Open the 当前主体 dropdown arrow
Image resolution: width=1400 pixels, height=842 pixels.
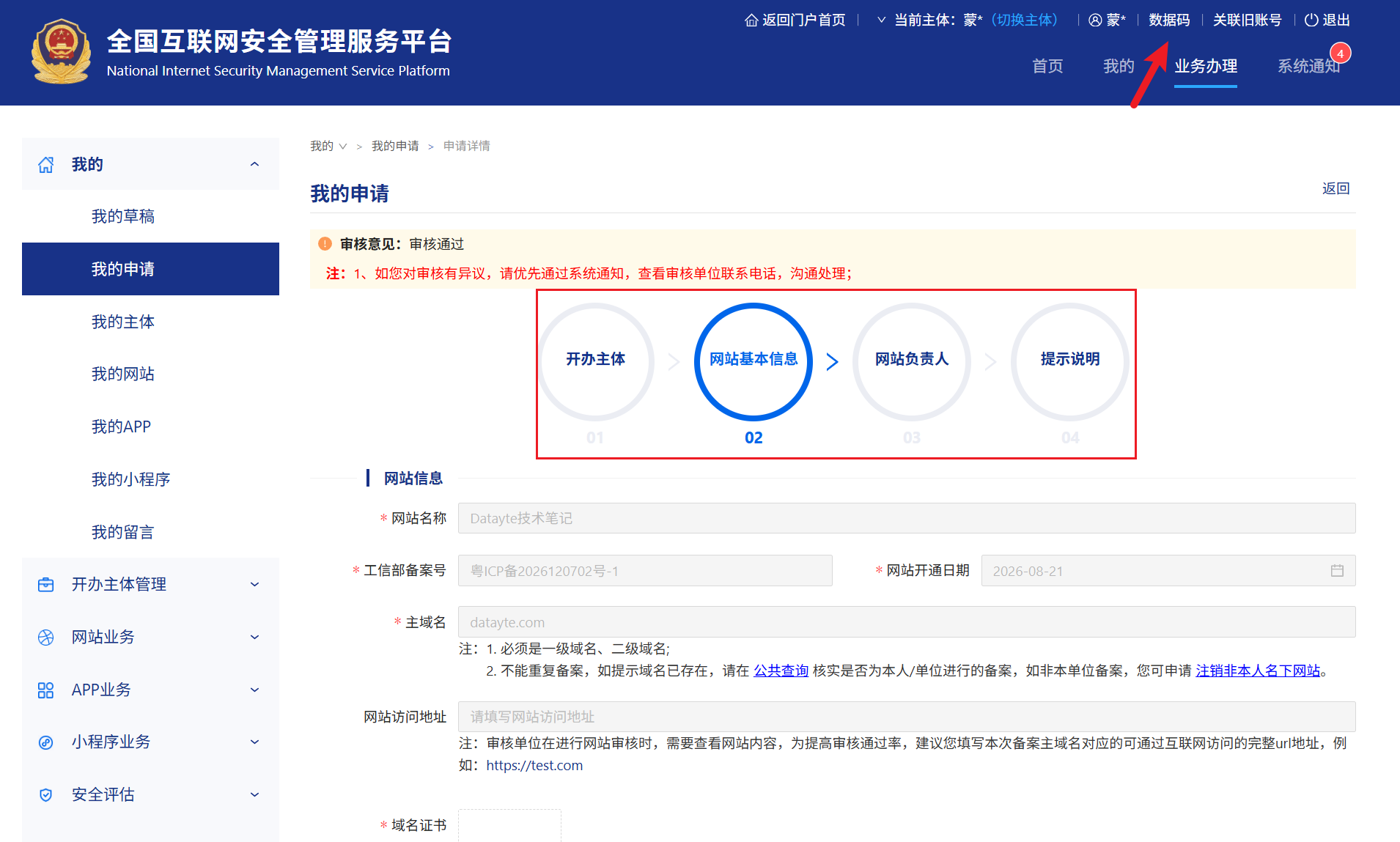coord(882,21)
